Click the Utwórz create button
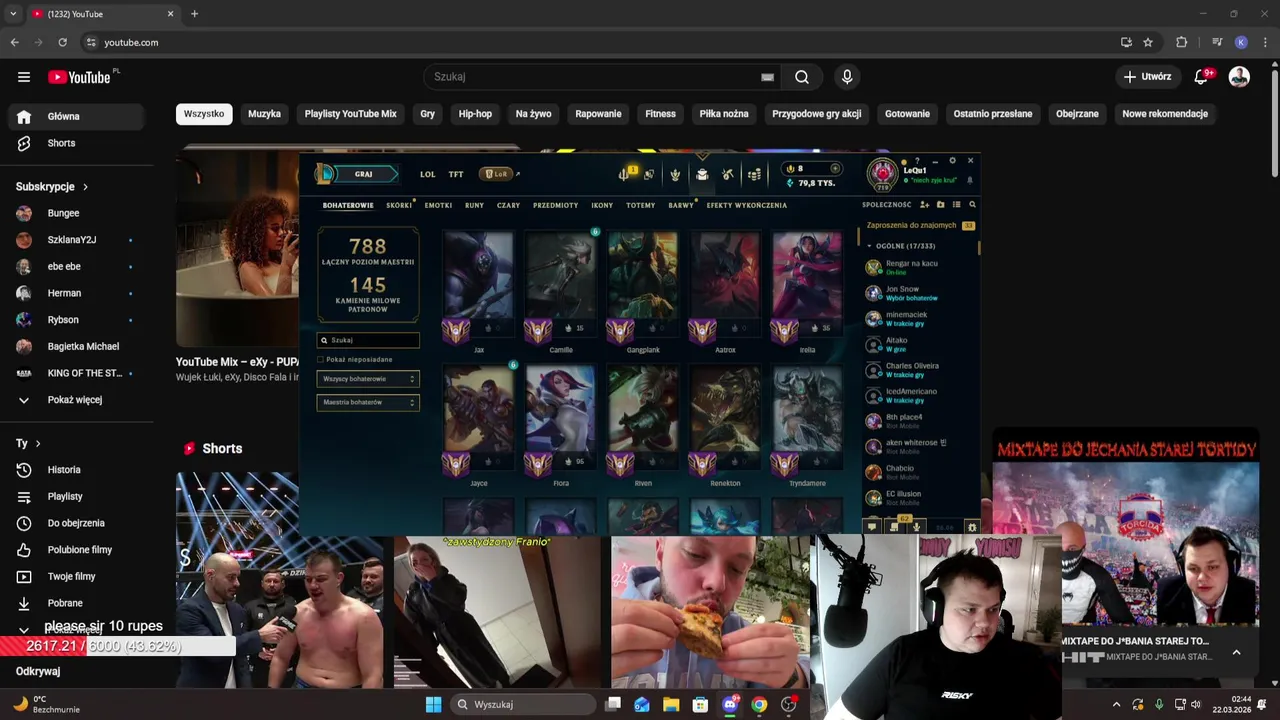Viewport: 1280px width, 720px height. click(1147, 77)
